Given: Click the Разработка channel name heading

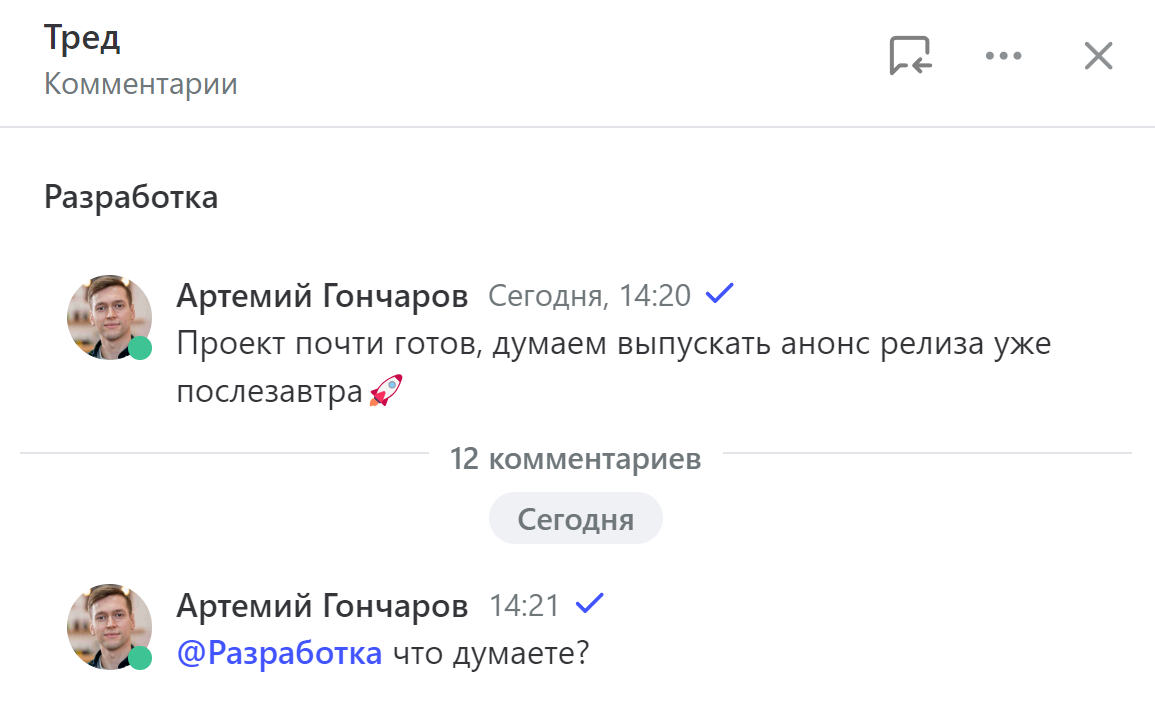Looking at the screenshot, I should pos(131,196).
